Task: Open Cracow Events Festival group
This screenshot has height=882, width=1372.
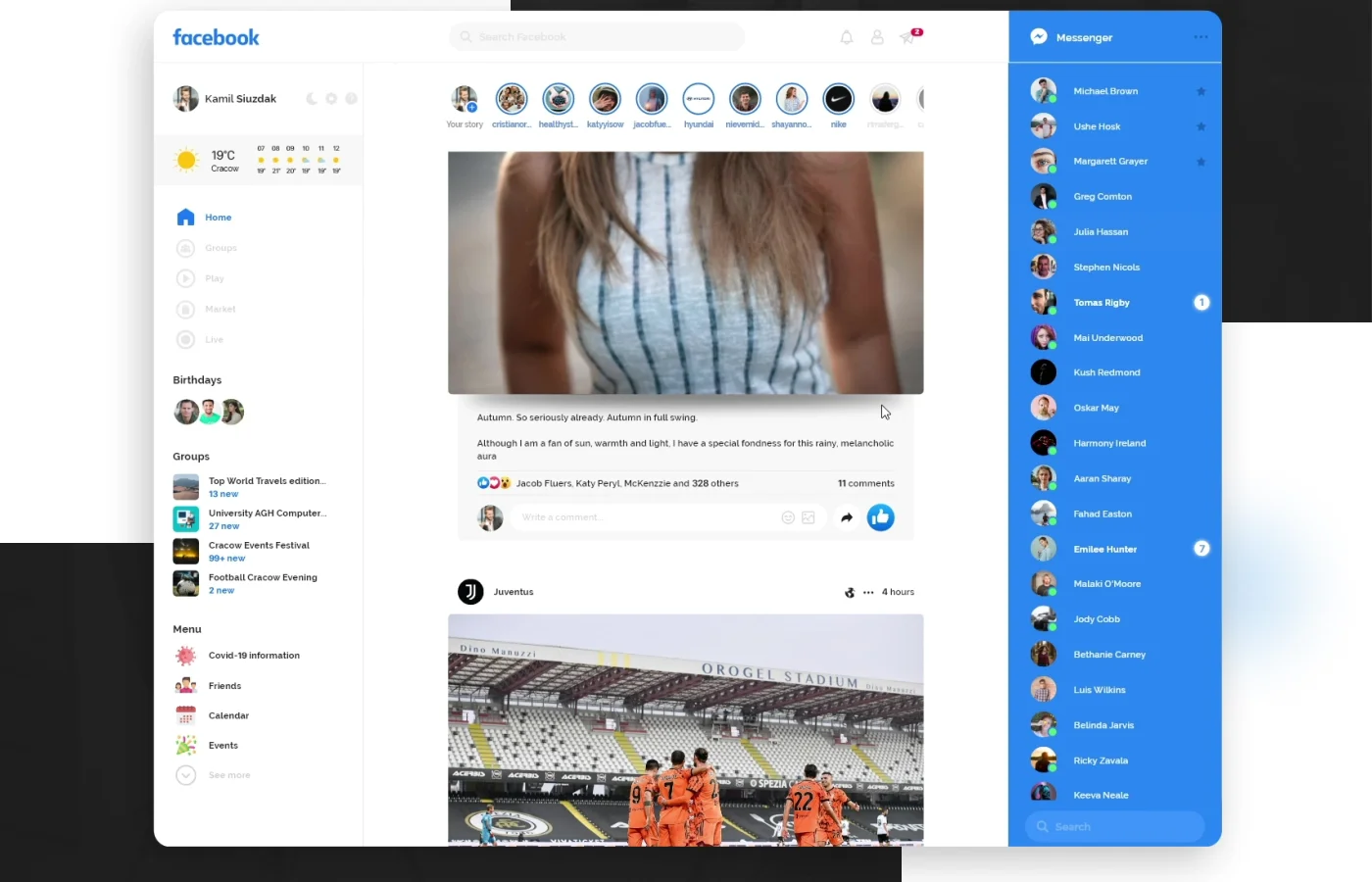Action: 241,551
